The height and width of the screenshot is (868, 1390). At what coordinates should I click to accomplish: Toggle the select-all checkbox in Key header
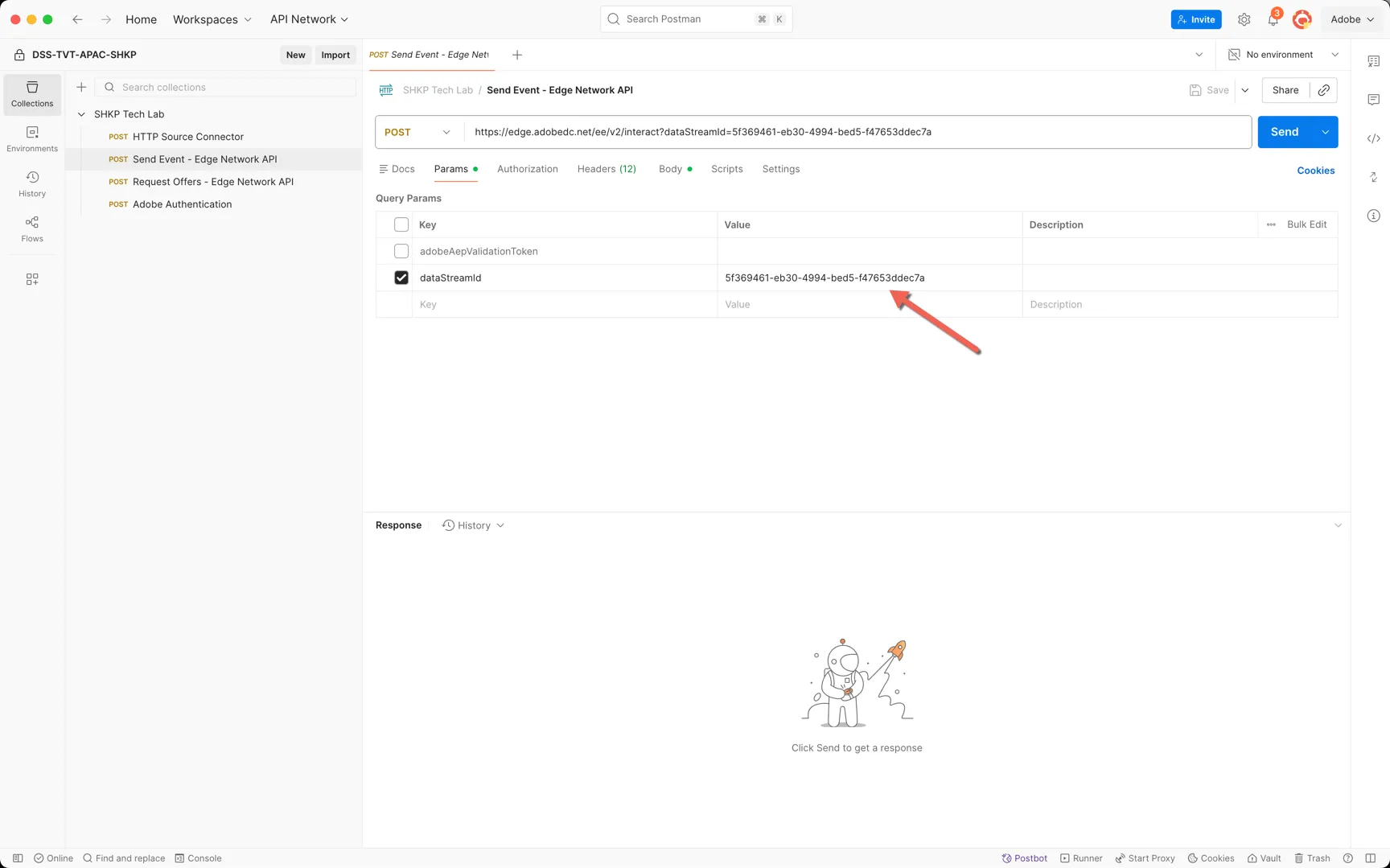tap(401, 224)
